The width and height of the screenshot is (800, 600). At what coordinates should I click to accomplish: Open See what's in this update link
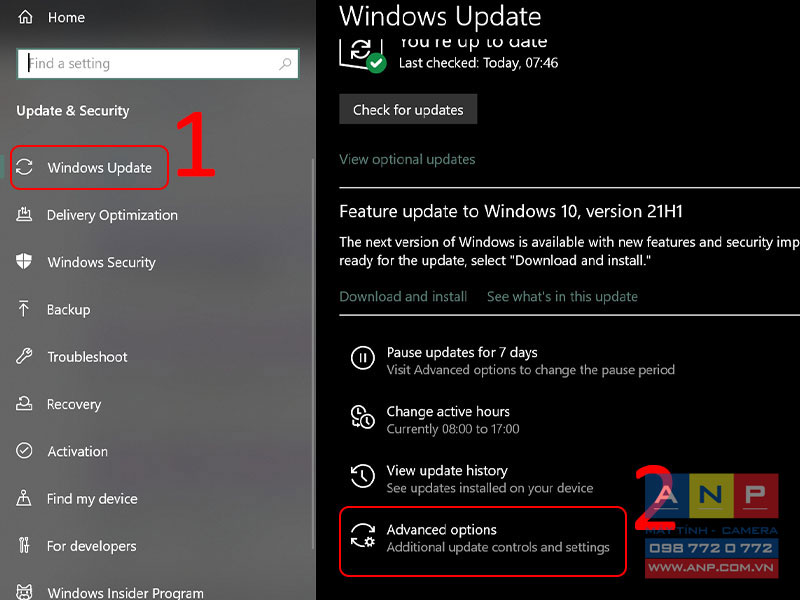562,296
